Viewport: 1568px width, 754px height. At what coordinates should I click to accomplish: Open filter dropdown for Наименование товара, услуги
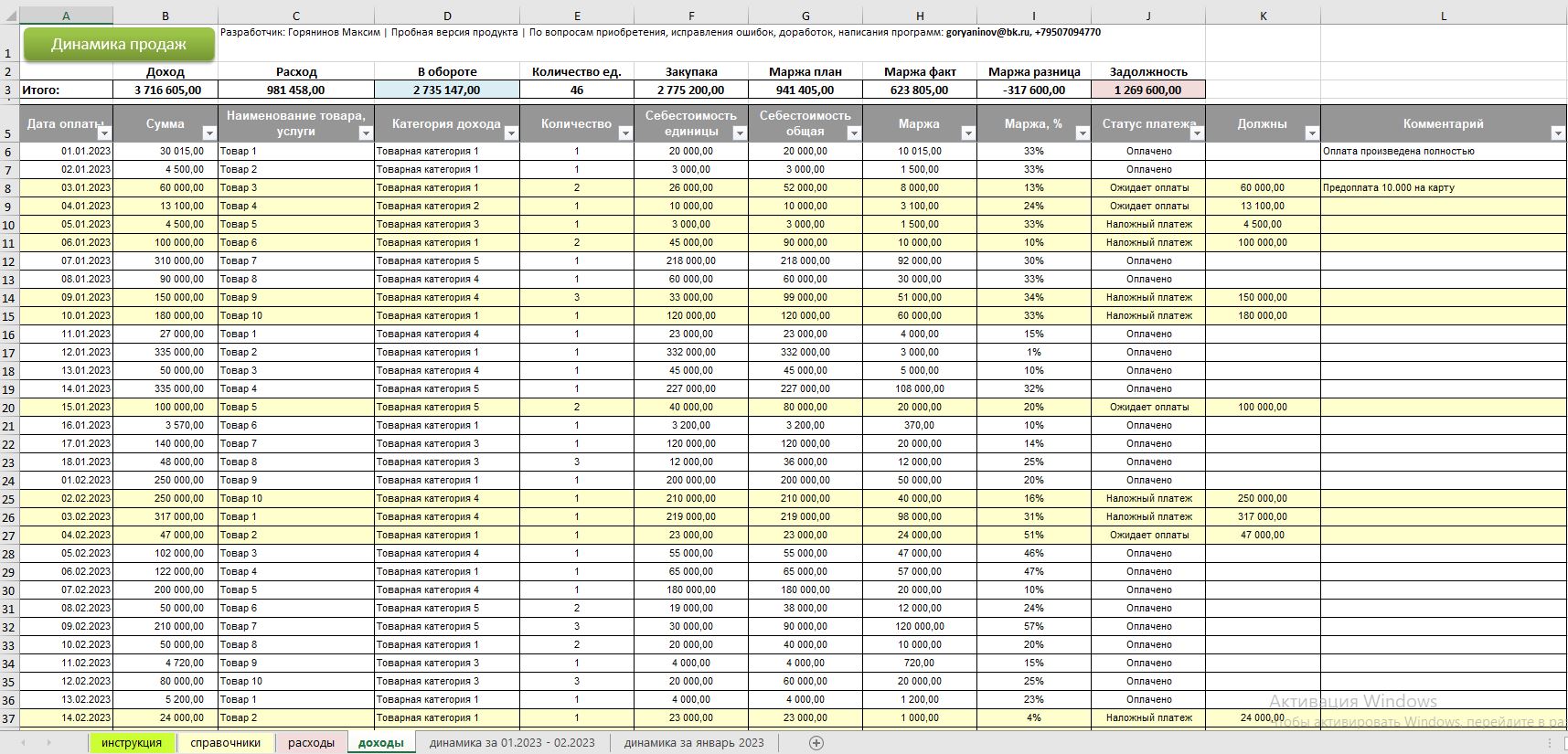pos(366,133)
